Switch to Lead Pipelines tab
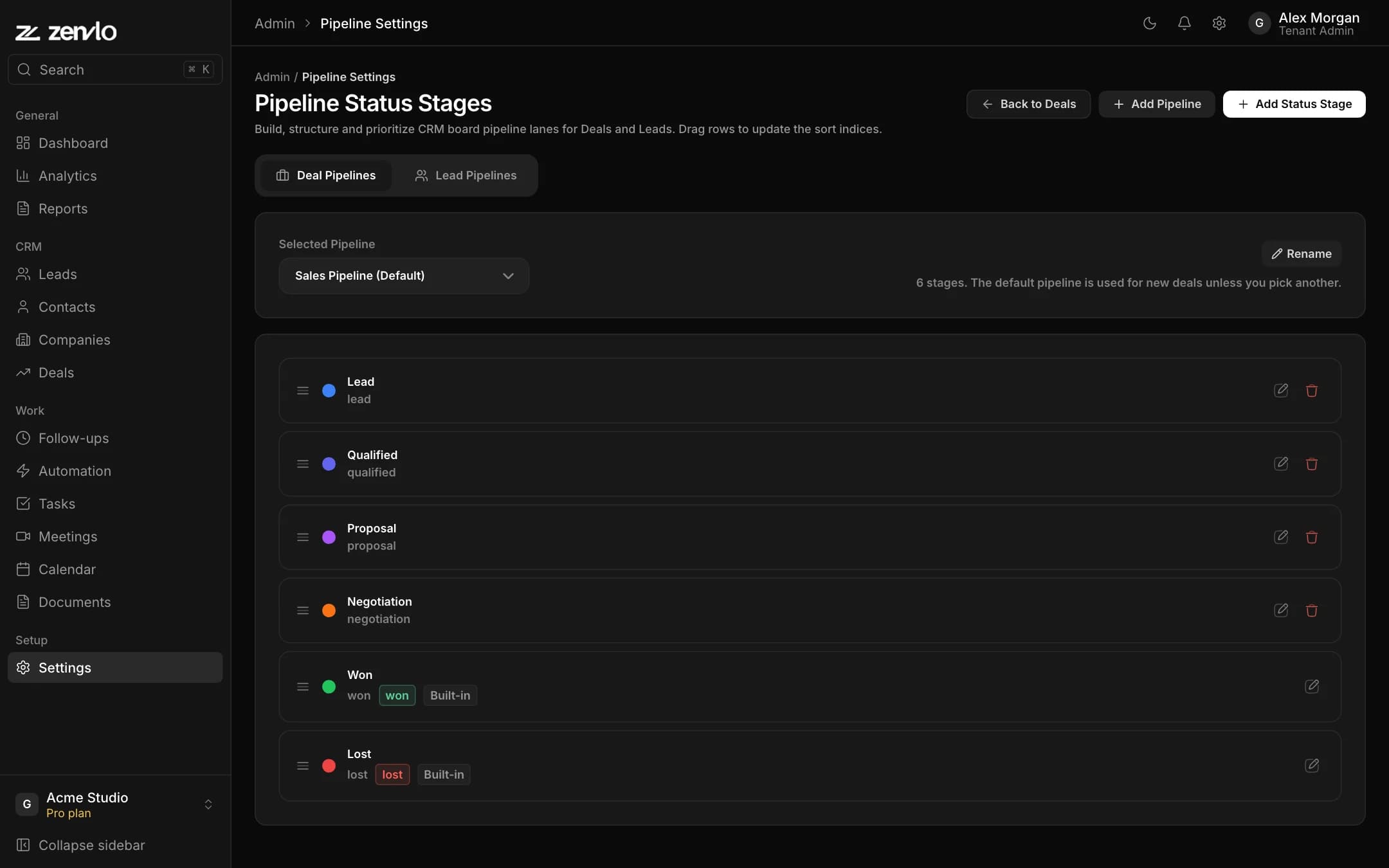This screenshot has height=868, width=1389. pyautogui.click(x=466, y=176)
